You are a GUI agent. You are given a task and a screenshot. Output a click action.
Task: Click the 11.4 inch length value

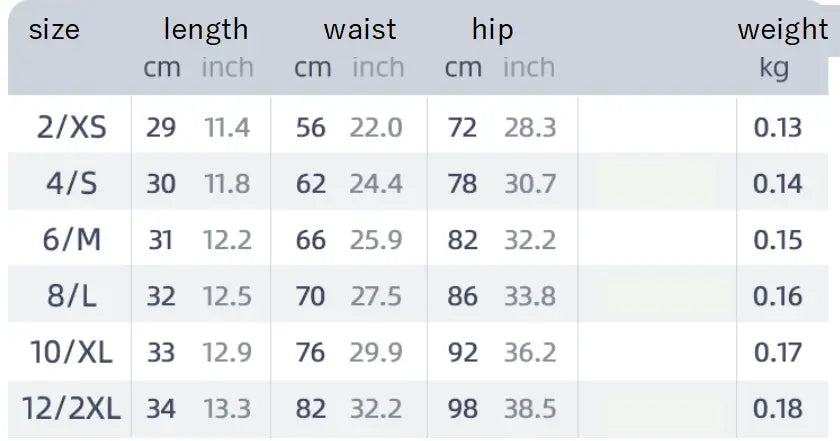click(x=227, y=128)
